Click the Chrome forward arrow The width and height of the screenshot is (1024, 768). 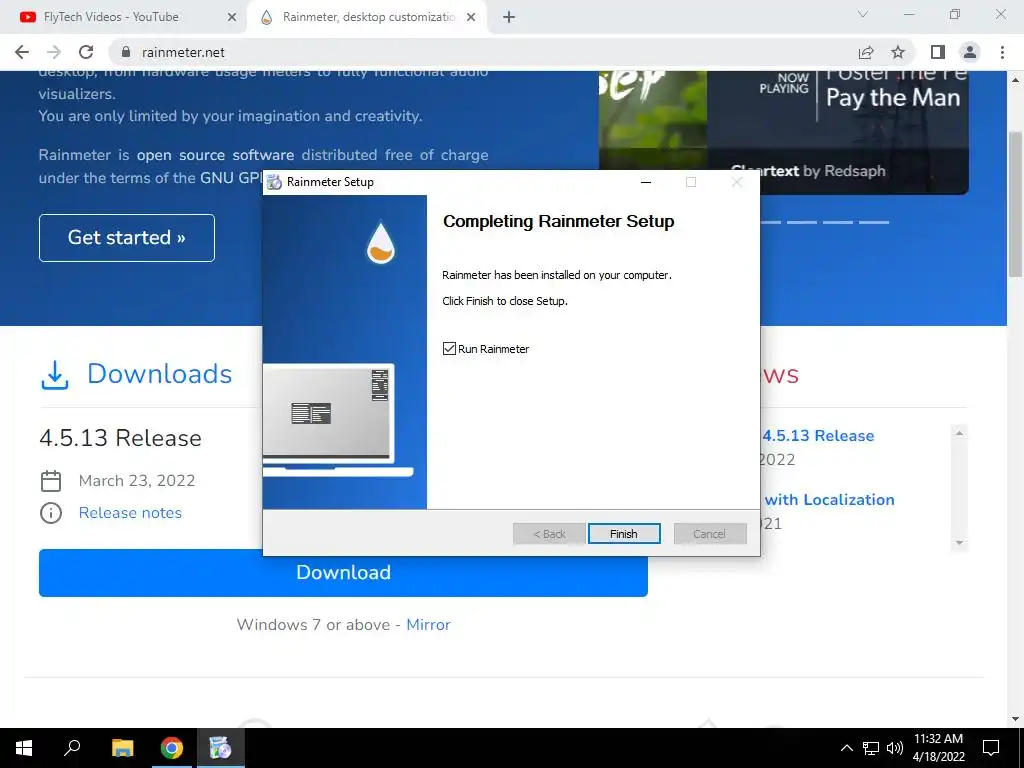[x=54, y=52]
